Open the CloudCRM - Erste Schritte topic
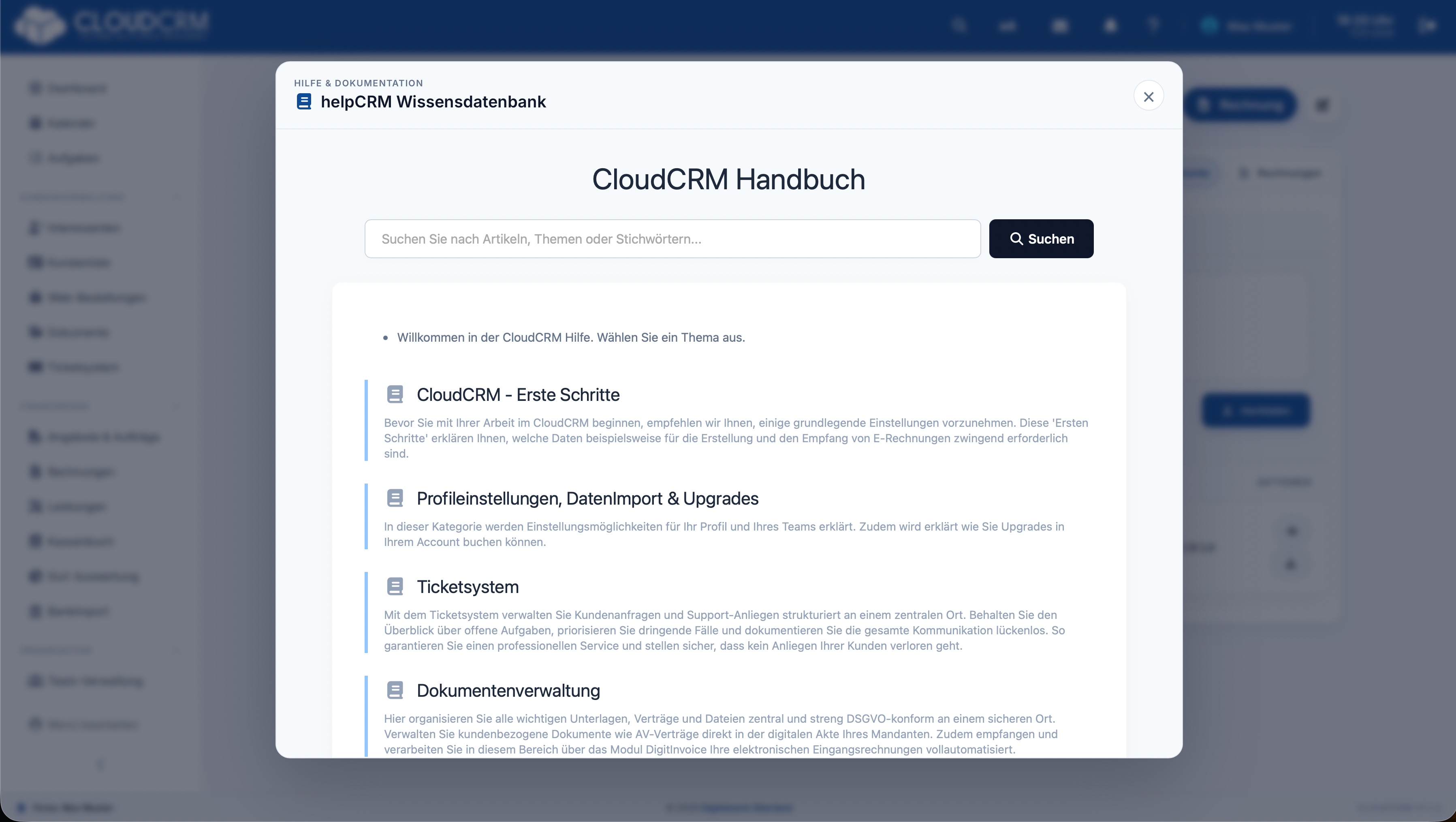The height and width of the screenshot is (822, 1456). (518, 395)
